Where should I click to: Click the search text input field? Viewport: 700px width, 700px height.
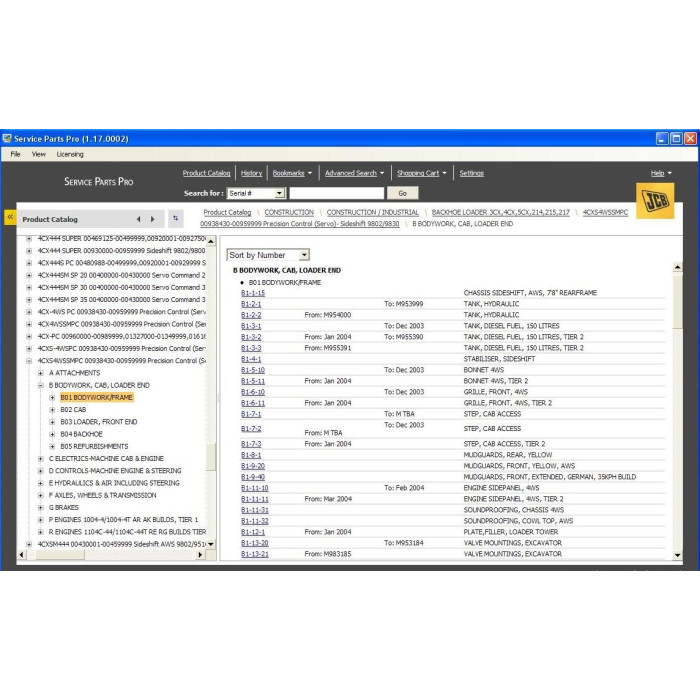tap(337, 193)
